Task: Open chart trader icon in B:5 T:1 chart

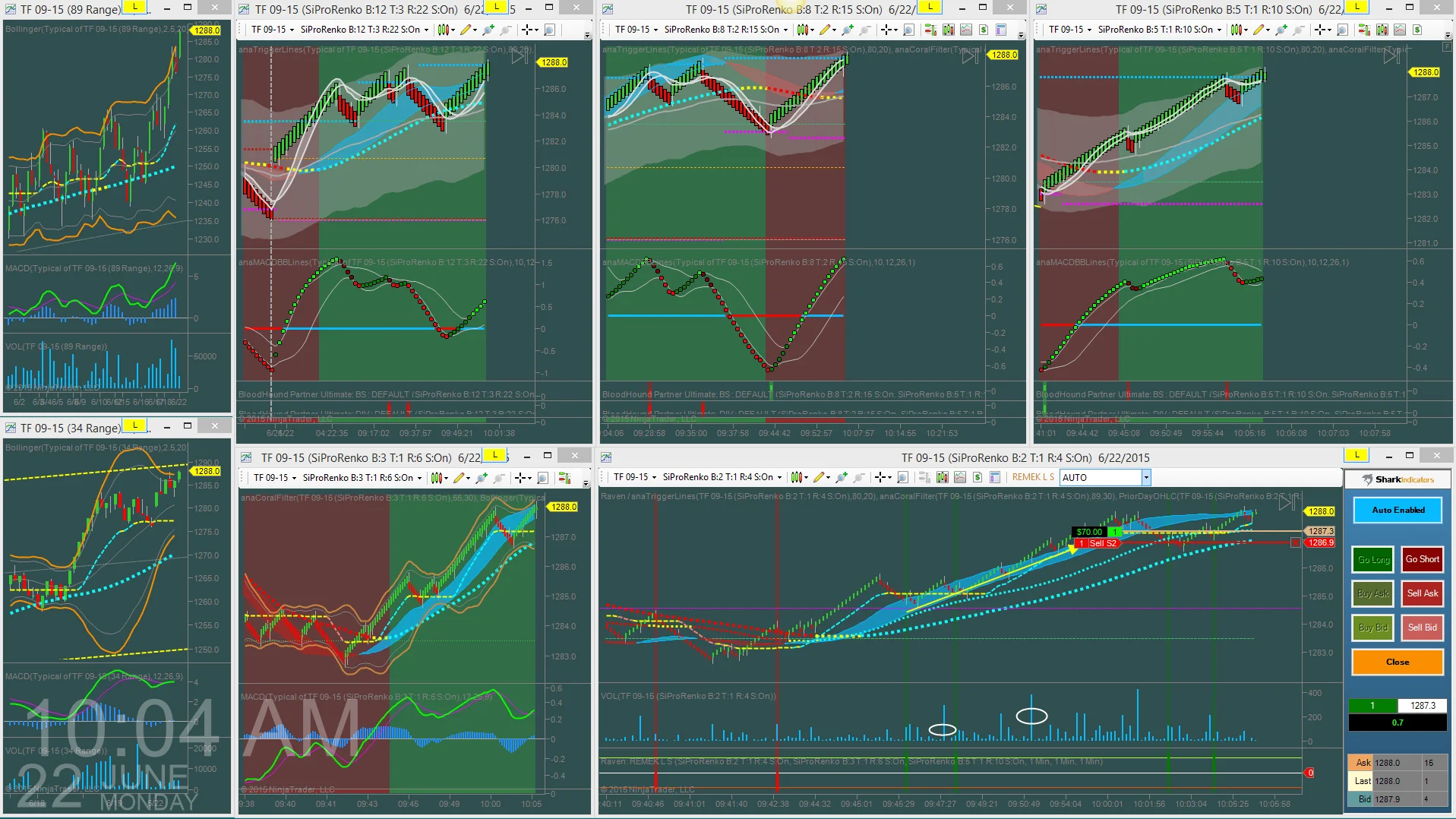Action: coord(1364,30)
